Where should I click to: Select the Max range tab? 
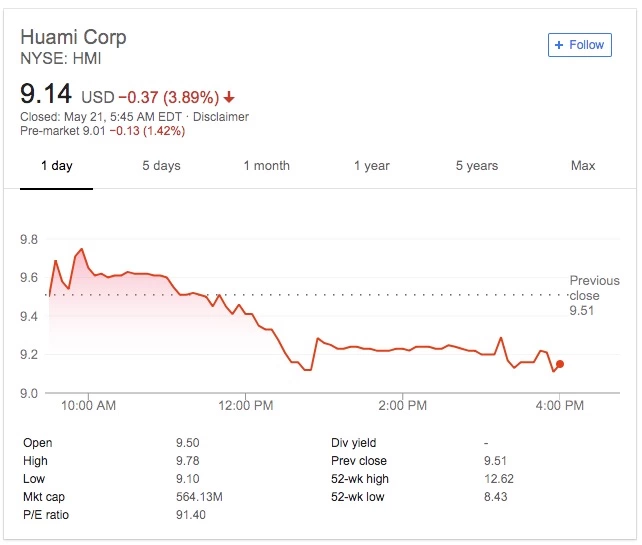click(x=582, y=166)
